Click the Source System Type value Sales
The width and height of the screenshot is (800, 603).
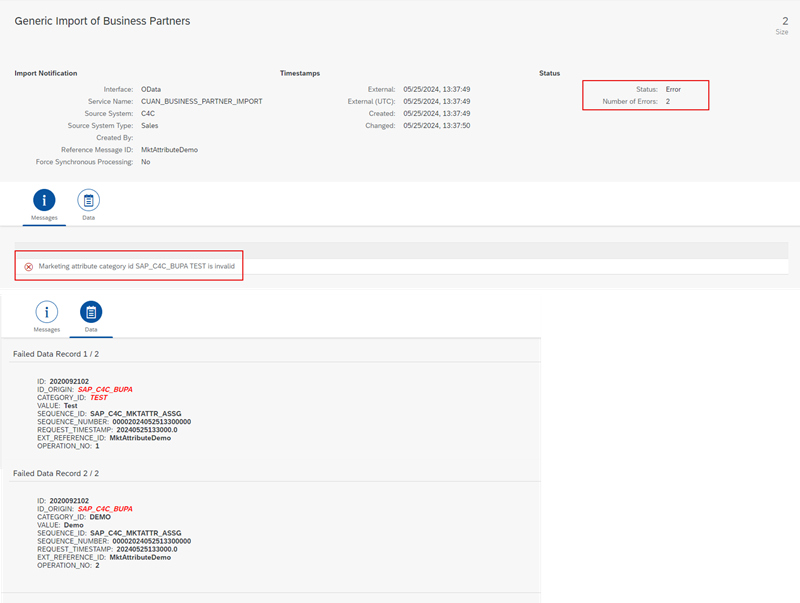pos(149,125)
